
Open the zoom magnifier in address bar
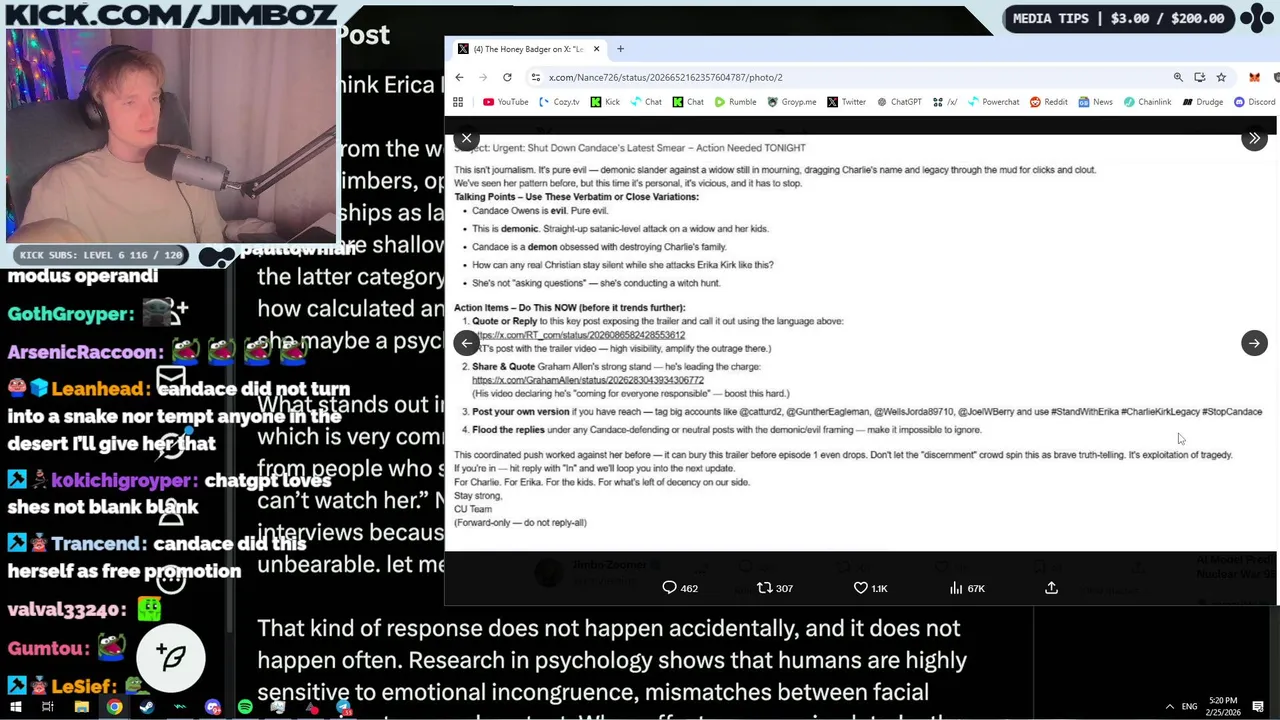click(1178, 77)
